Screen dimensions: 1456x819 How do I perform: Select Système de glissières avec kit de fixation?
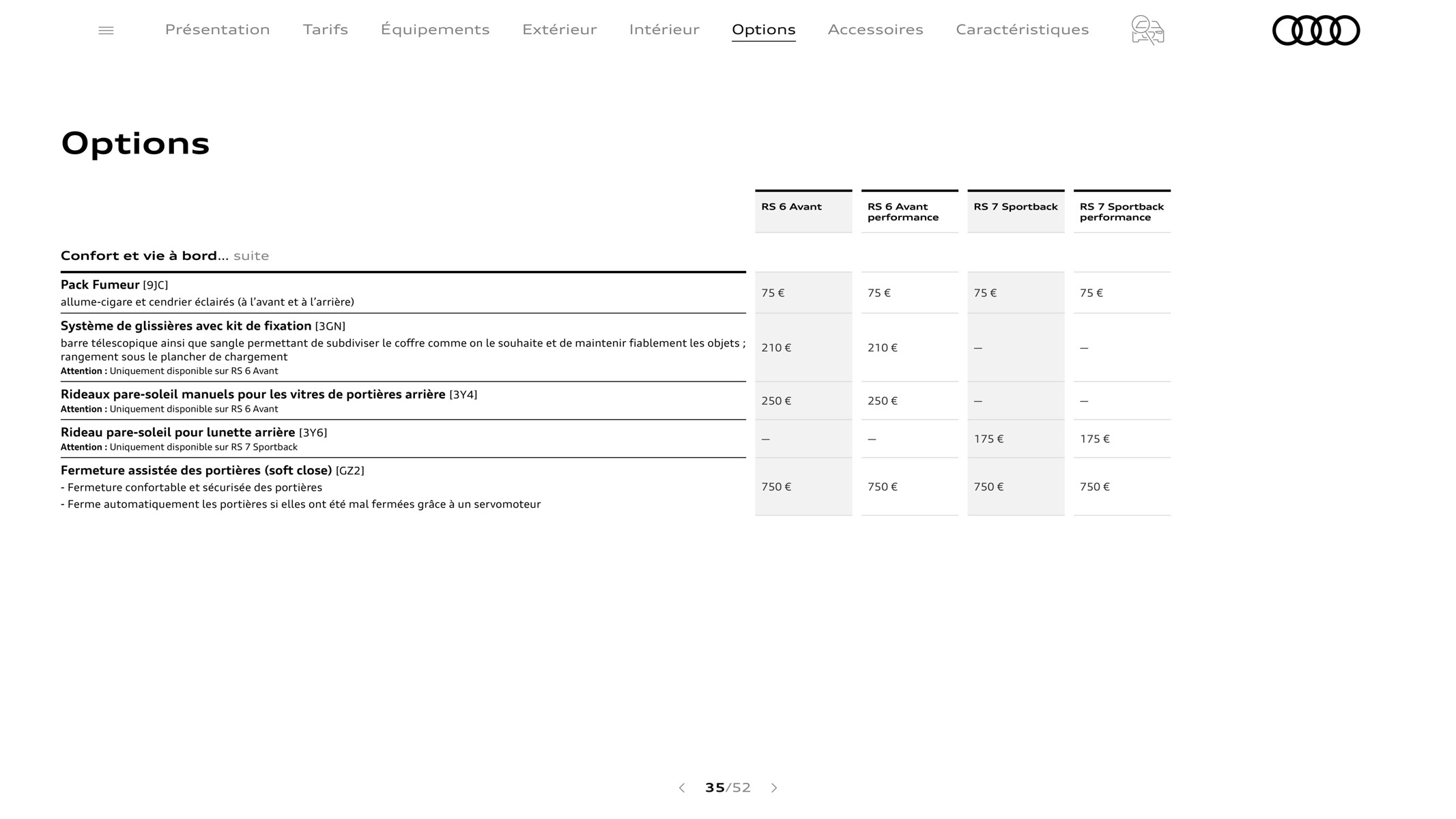click(x=203, y=326)
